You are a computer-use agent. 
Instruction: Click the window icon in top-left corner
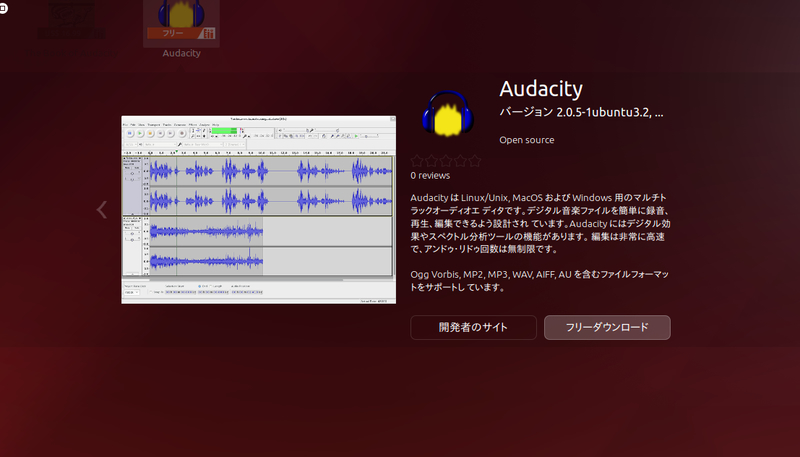click(3, 8)
